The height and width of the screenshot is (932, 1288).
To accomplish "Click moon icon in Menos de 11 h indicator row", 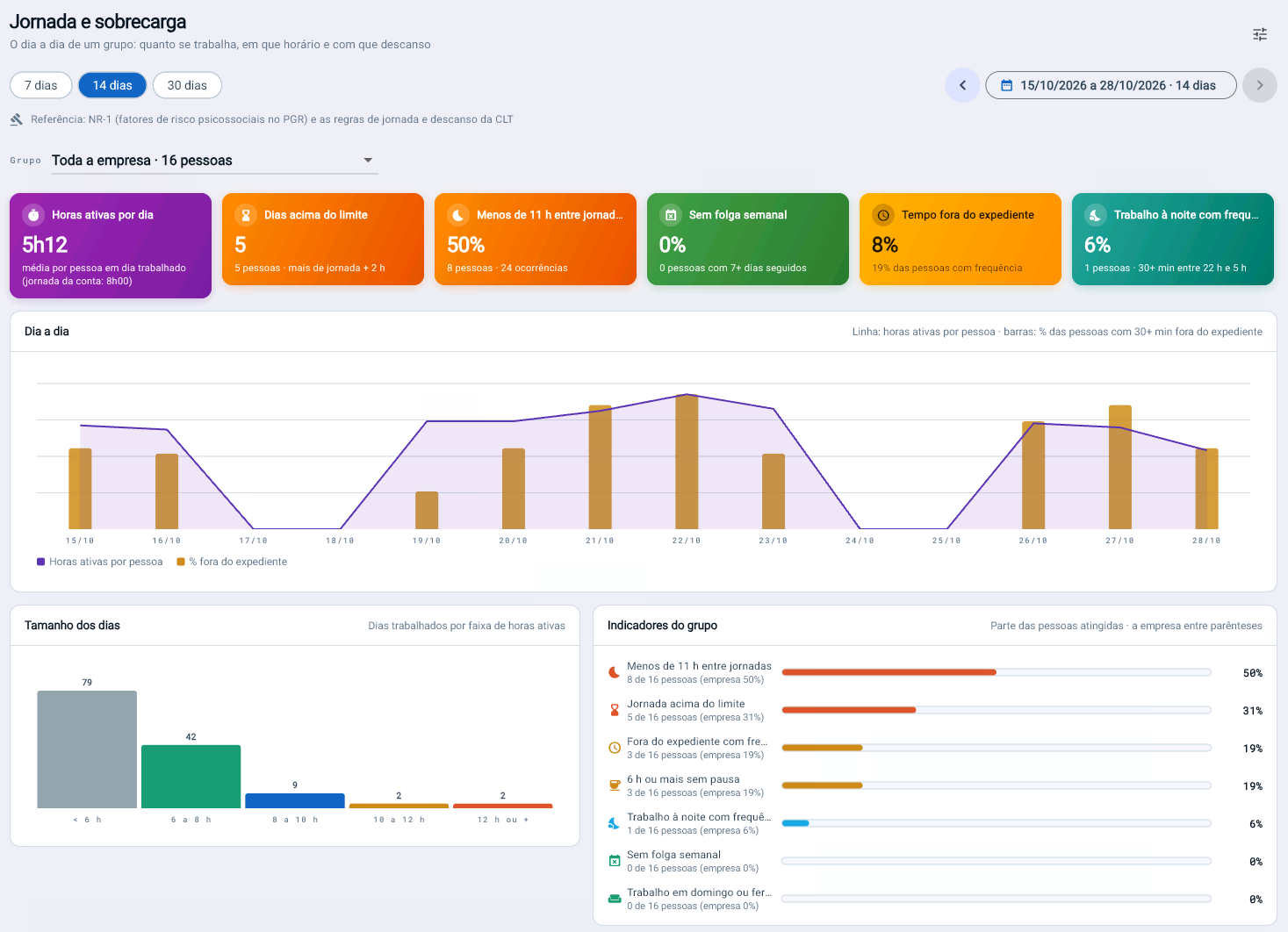I will pos(615,673).
